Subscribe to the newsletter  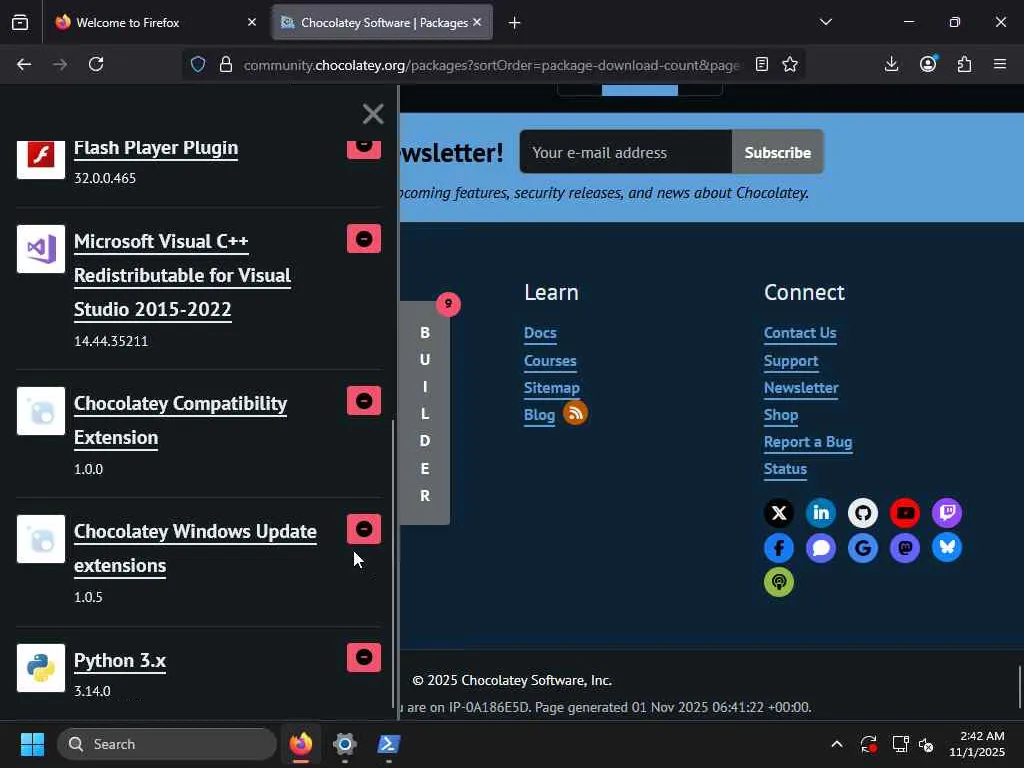pyautogui.click(x=777, y=152)
